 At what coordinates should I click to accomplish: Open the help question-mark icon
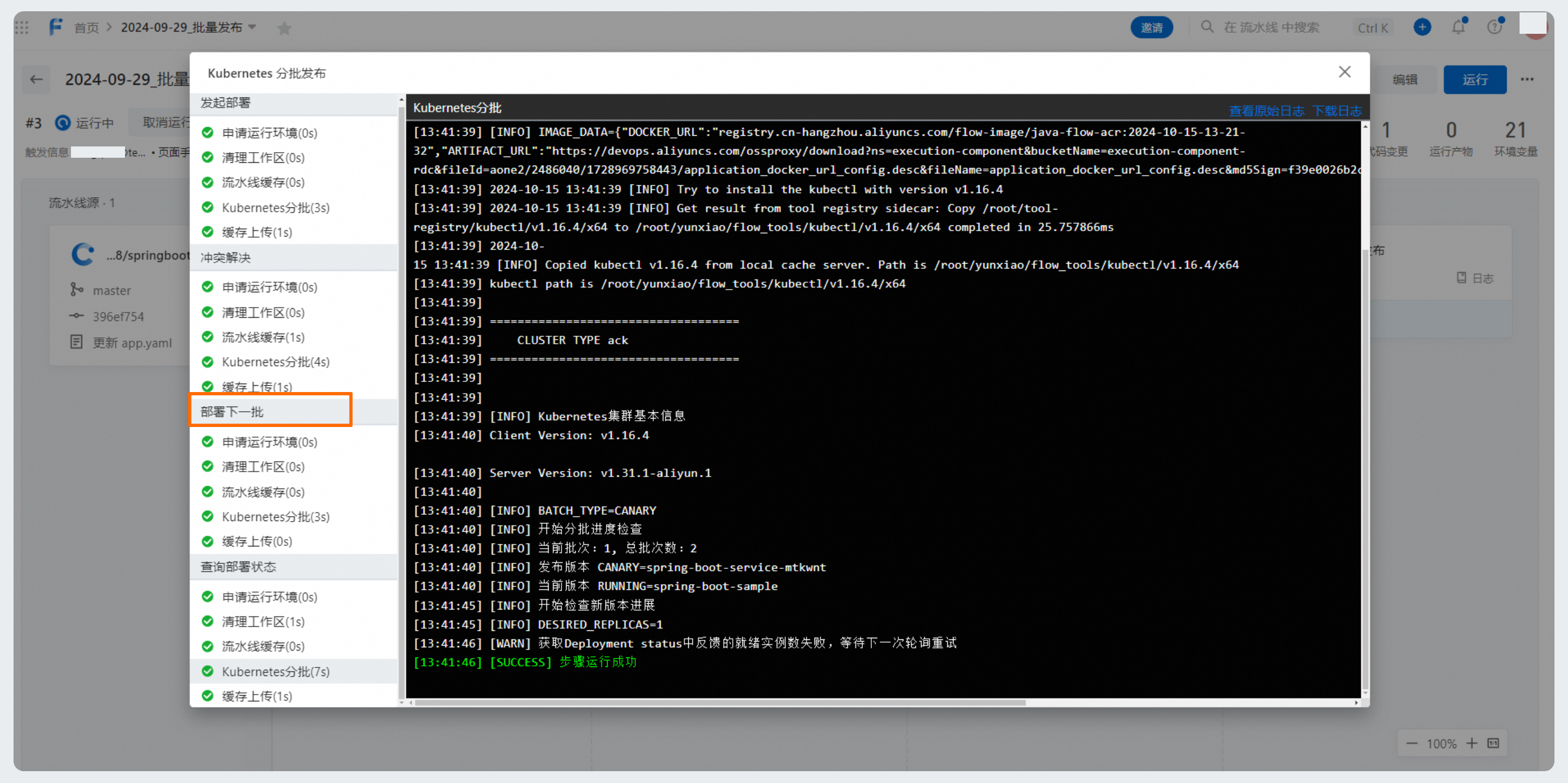click(1494, 27)
